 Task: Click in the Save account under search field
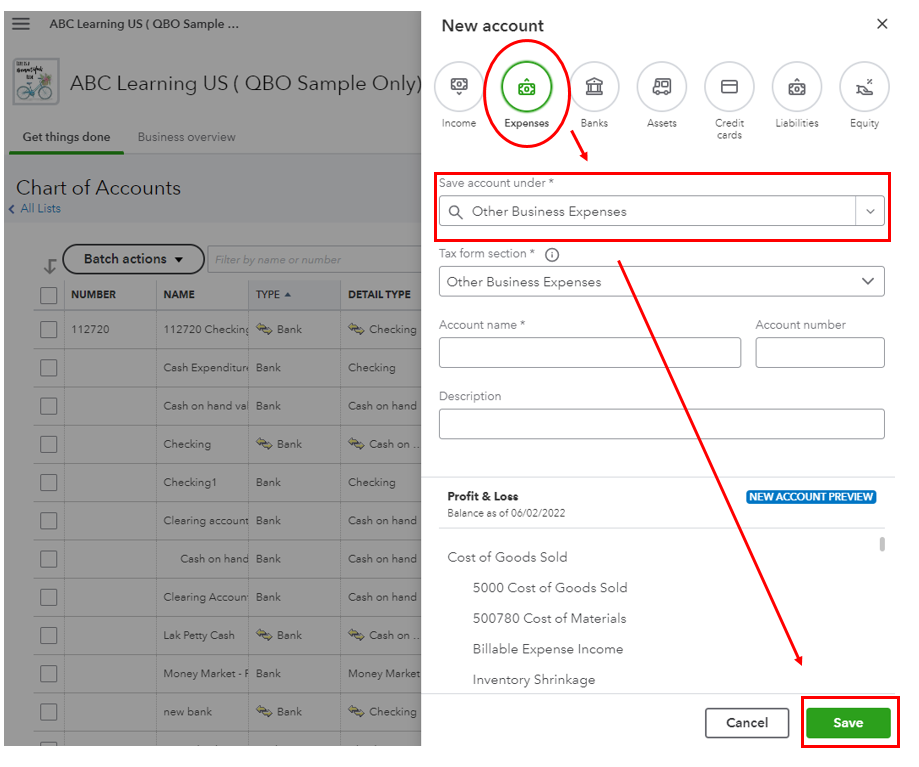pyautogui.click(x=648, y=211)
